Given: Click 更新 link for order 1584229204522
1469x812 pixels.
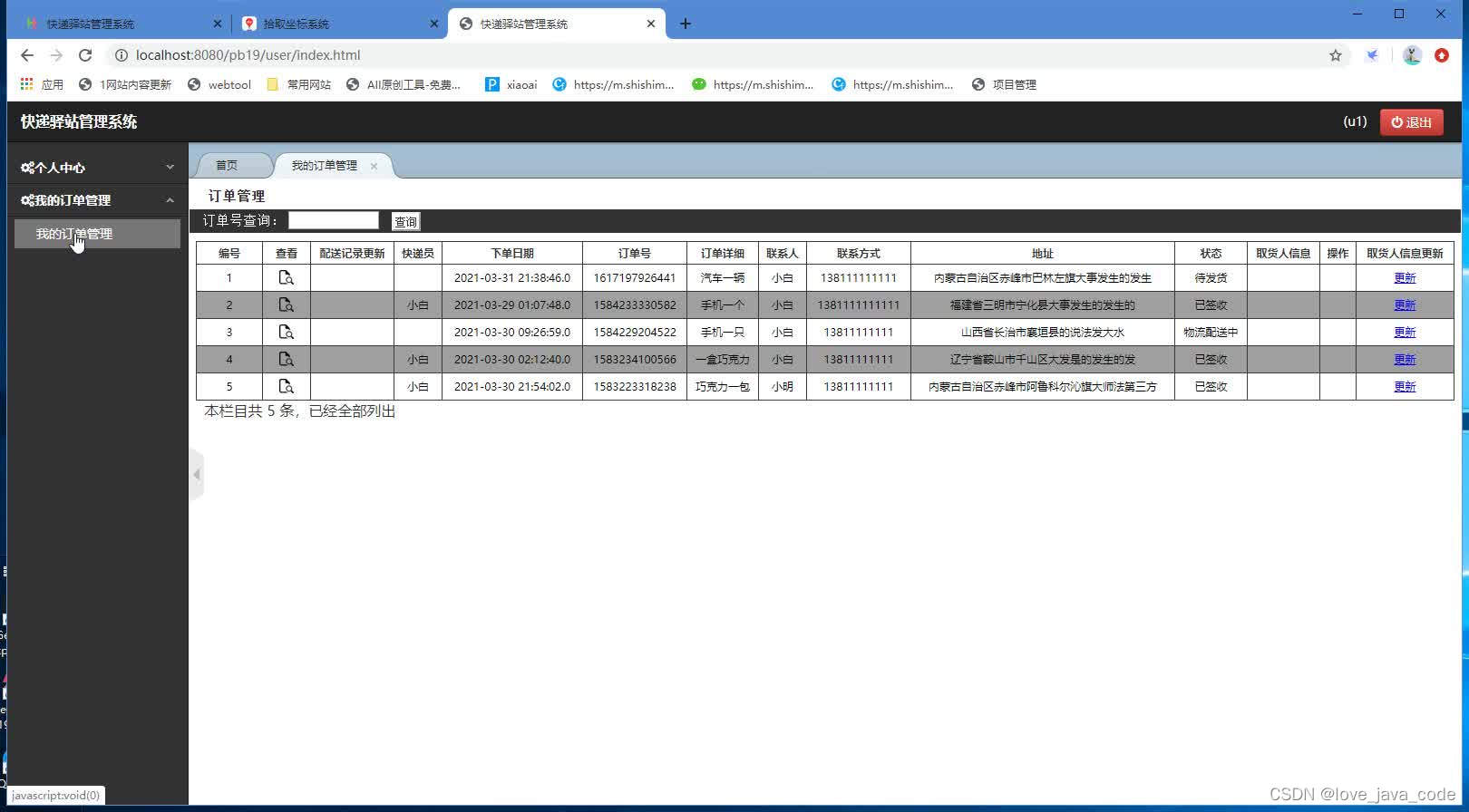Looking at the screenshot, I should 1405,333.
